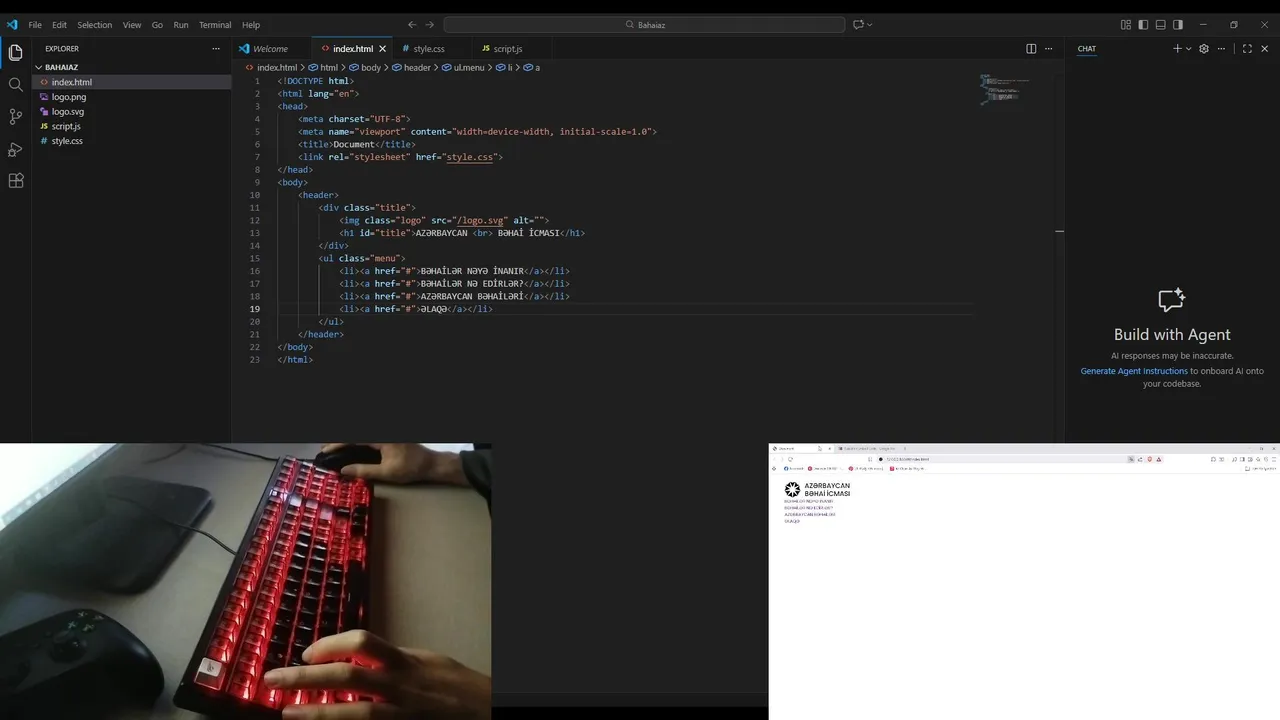Open Explorer Views and More Actions menu
Image resolution: width=1280 pixels, height=720 pixels.
pos(216,48)
